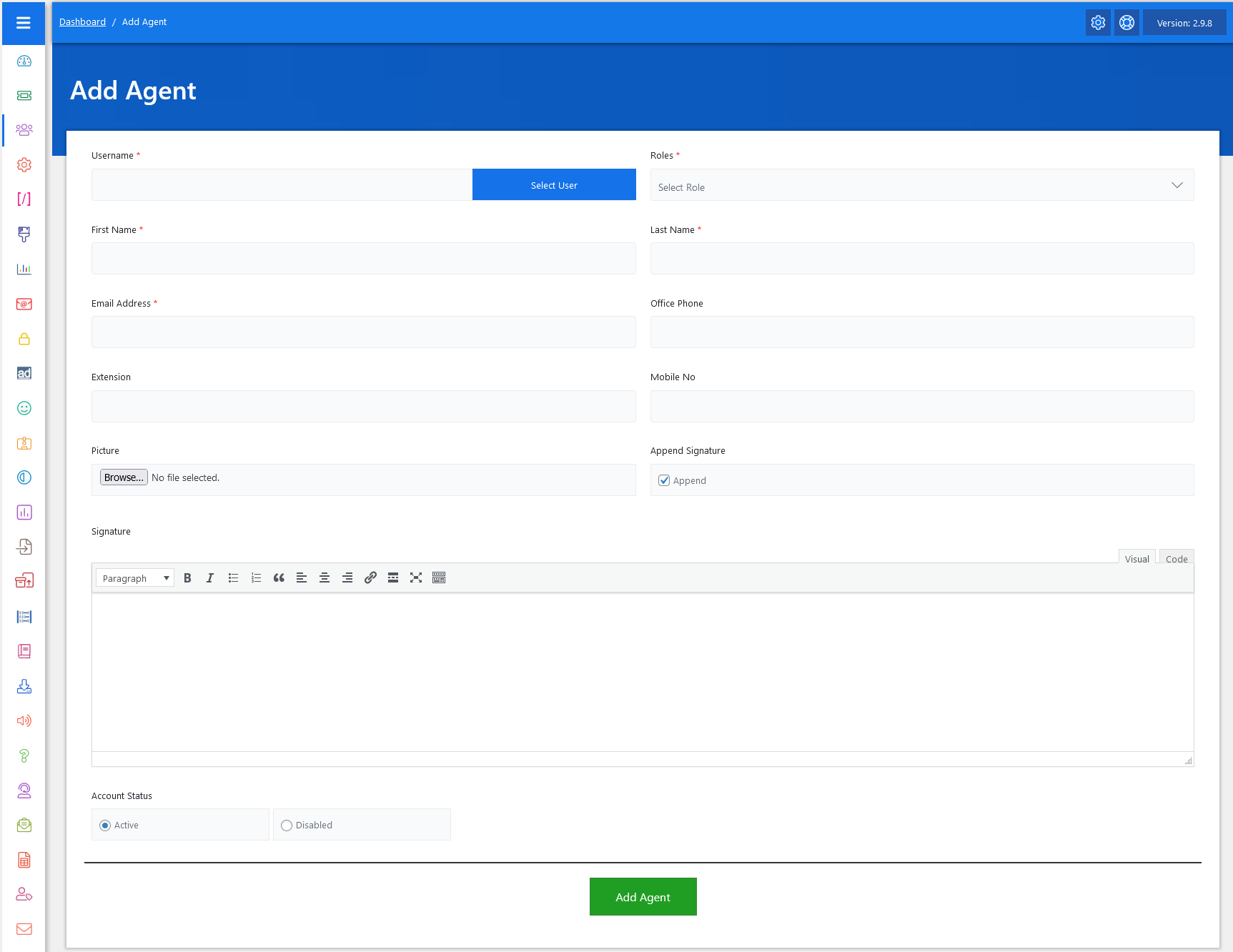Click the Email Address input field
The image size is (1233, 952).
(363, 332)
